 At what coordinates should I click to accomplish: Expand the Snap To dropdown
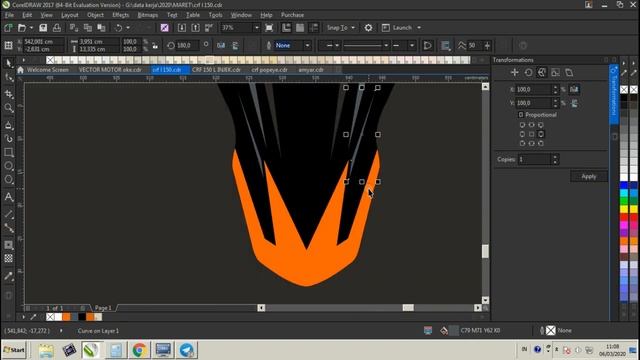[353, 28]
